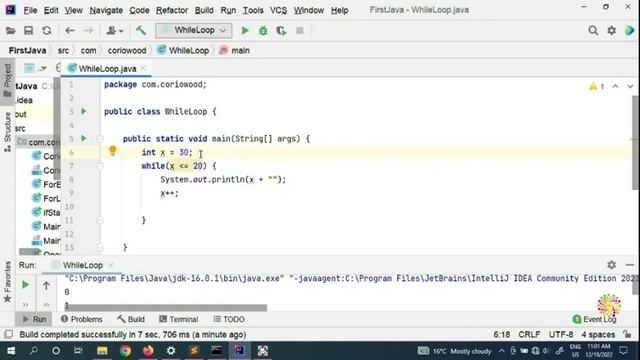Click the run gutter arrow on line 3

point(84,111)
